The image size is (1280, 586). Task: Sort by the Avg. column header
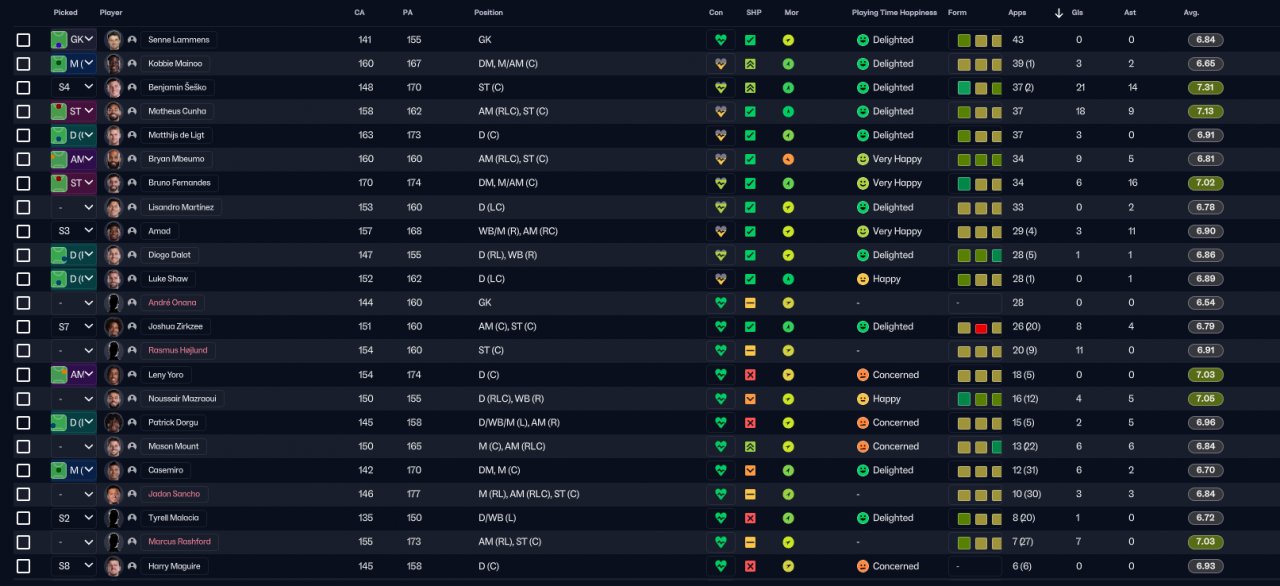[x=1191, y=13]
